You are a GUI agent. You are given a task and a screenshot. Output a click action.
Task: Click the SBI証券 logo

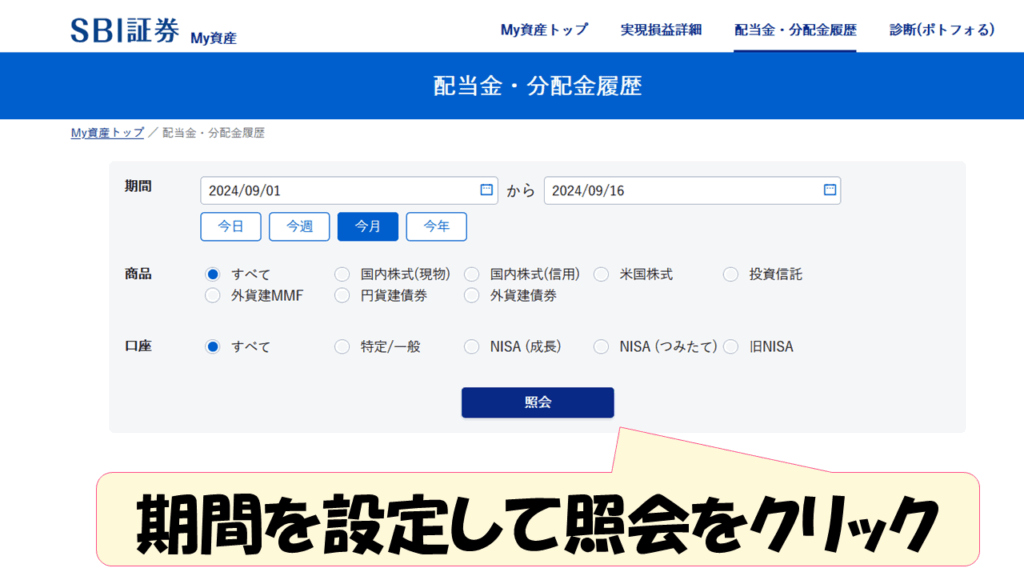tap(124, 31)
